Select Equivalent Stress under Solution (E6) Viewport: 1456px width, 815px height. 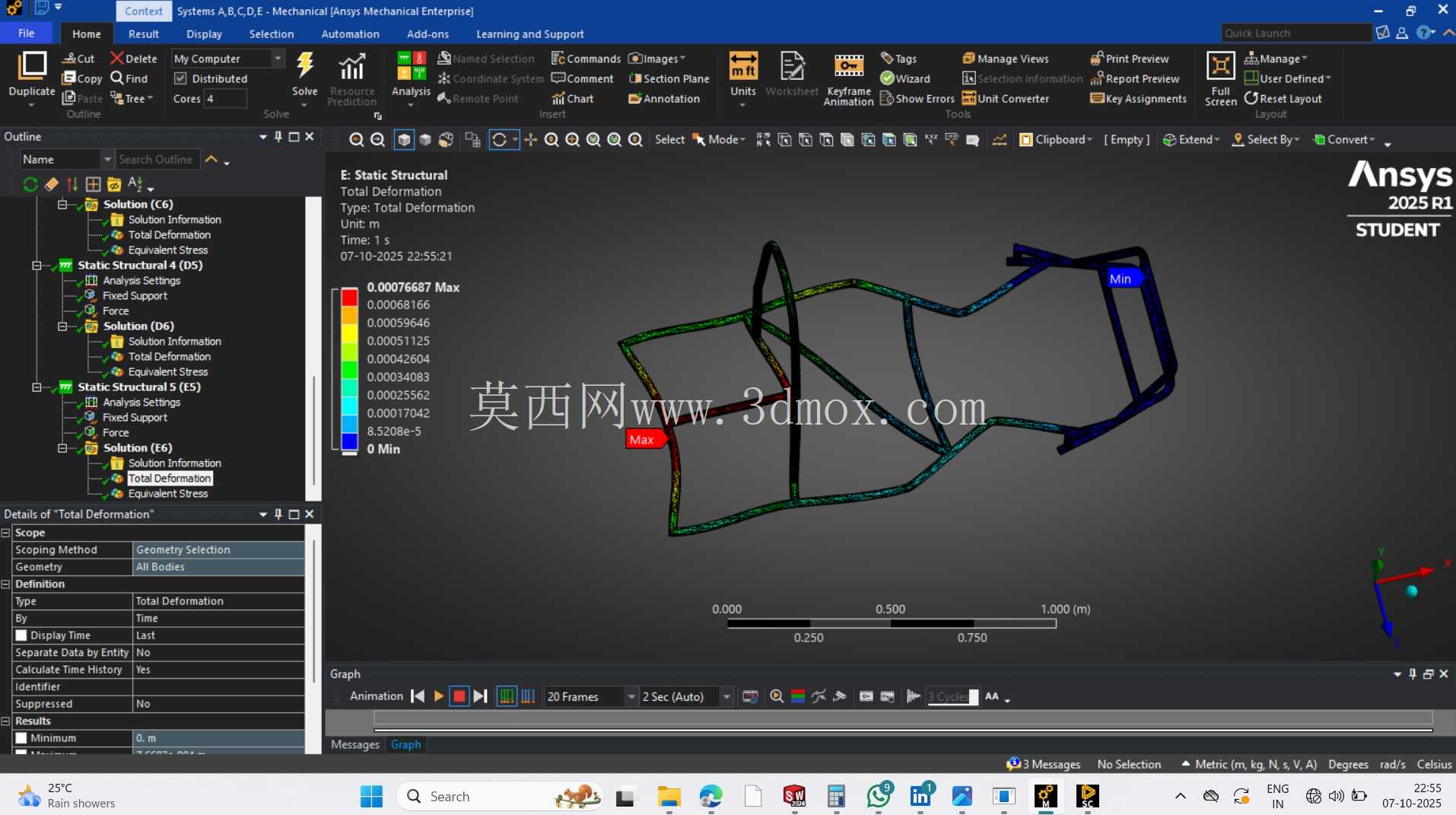pos(167,494)
